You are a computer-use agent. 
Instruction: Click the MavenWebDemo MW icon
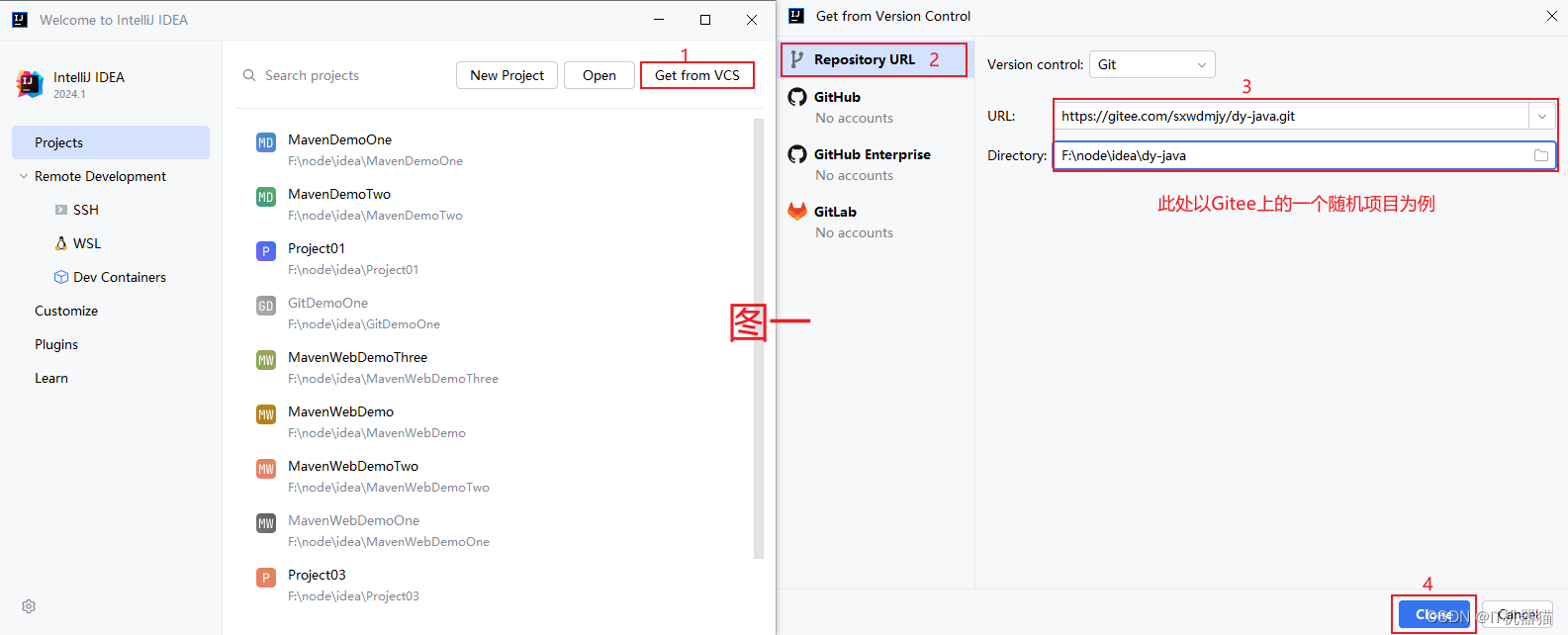coord(266,414)
